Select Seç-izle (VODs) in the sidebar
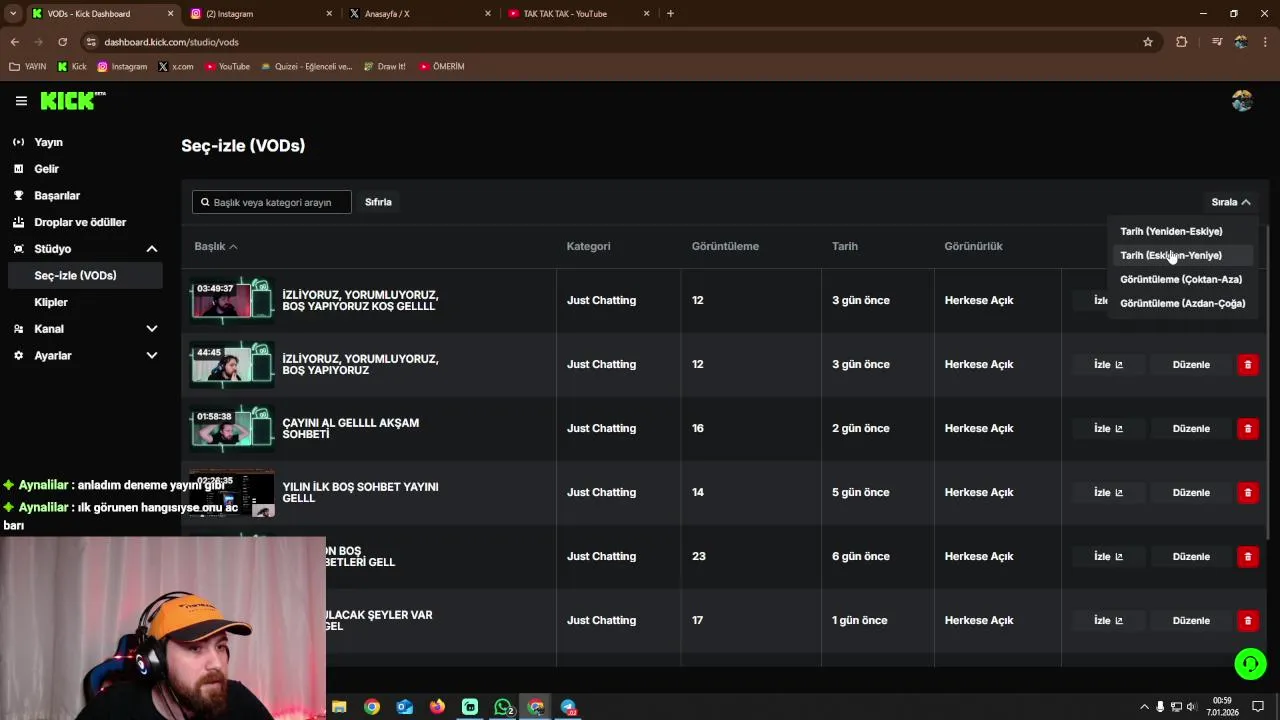The width and height of the screenshot is (1280, 720). click(x=84, y=276)
